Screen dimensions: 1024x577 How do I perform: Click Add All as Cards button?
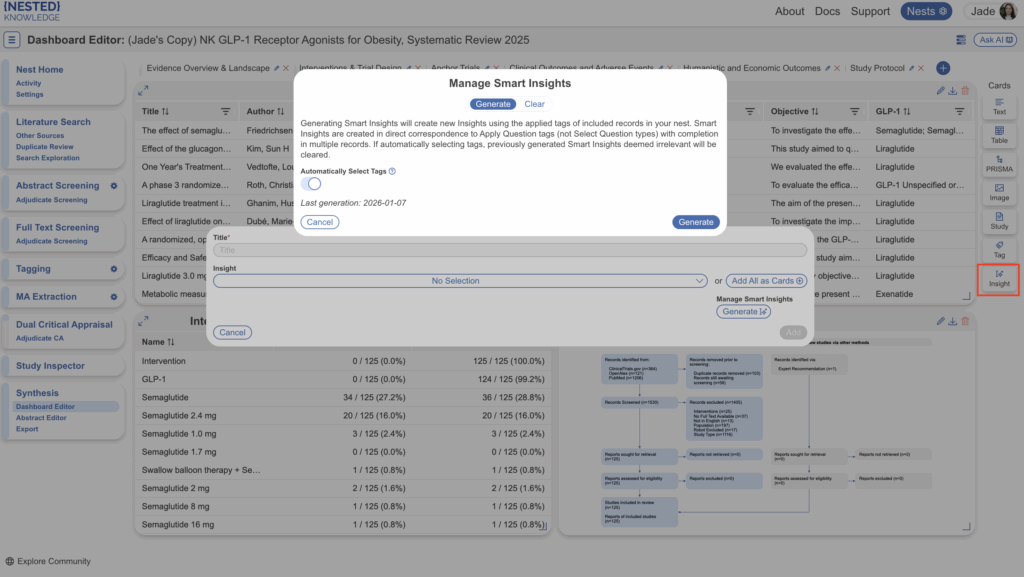coord(766,281)
